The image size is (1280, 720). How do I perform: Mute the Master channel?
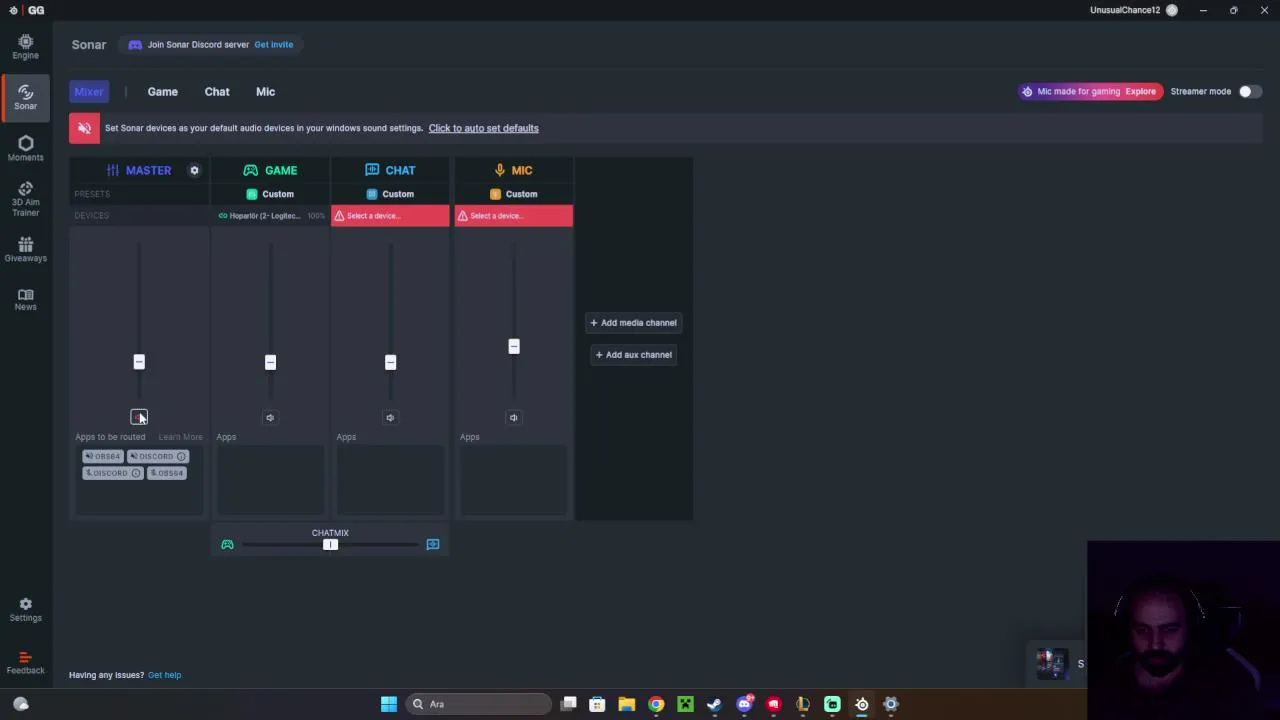139,417
